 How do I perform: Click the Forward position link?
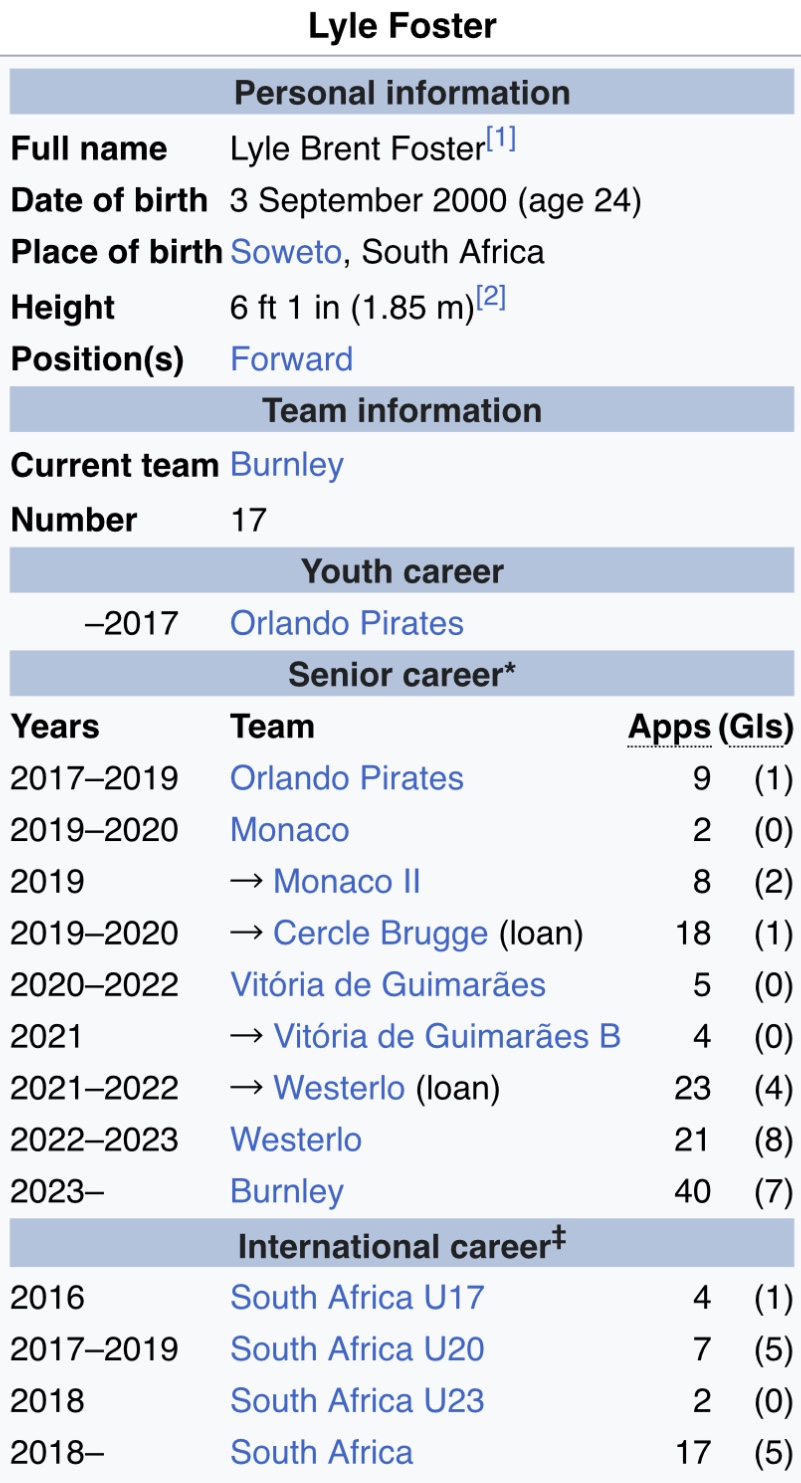pyautogui.click(x=291, y=359)
